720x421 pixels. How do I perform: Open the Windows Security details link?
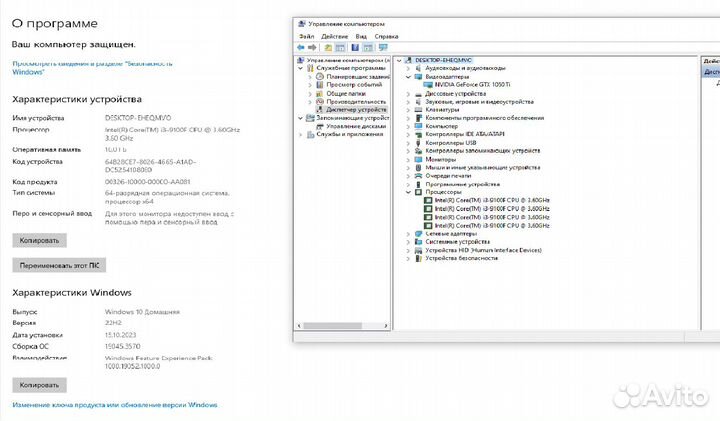(92, 68)
